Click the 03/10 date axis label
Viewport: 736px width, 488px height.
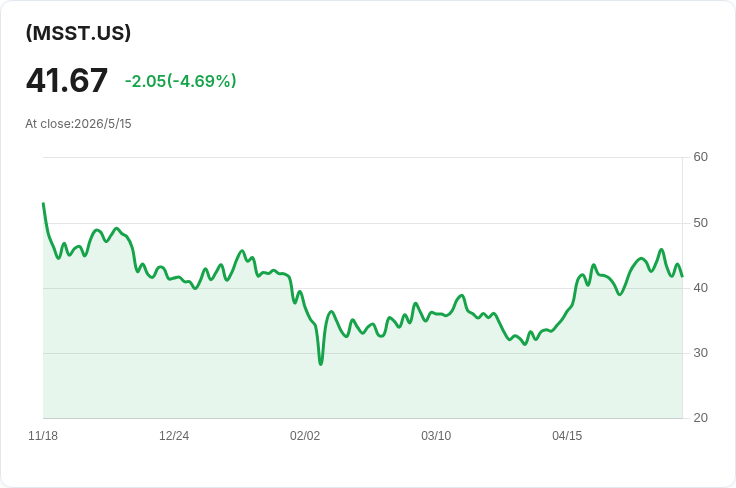coord(436,436)
